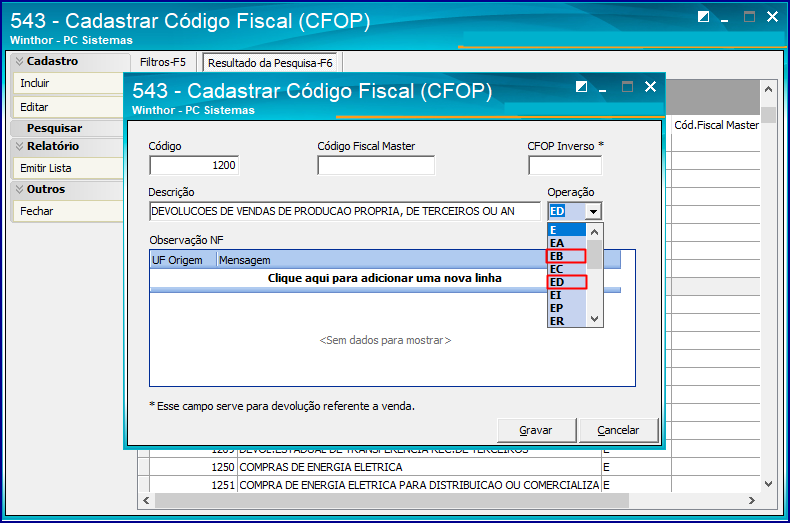
Task: Click dialog's restore-size icon in title bar
Action: coord(581,87)
